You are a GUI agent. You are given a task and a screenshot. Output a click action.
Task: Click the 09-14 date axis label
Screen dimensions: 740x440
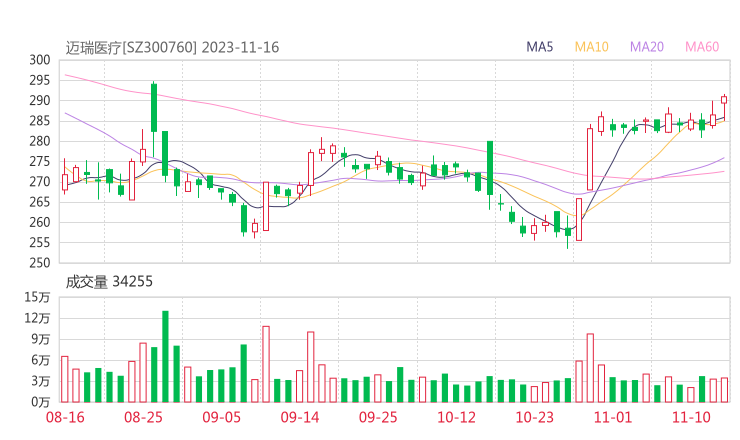coord(300,417)
